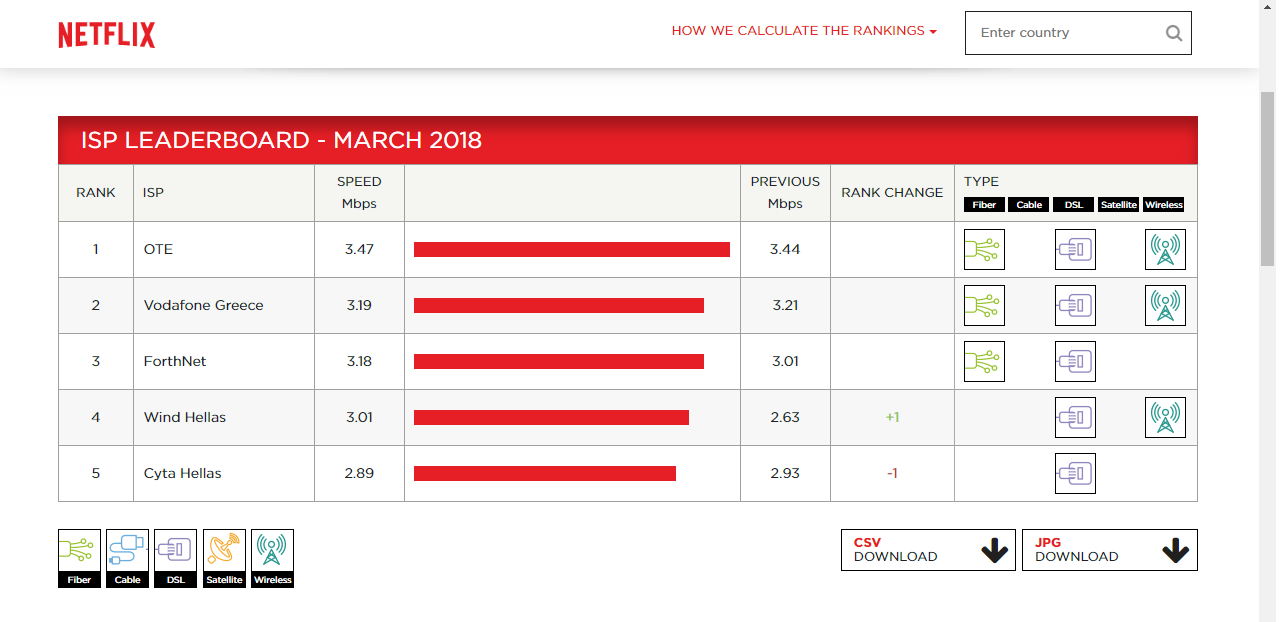Screen dimensions: 1280x622
Task: Click Cyta Hellas speed value 2.89
Action: (x=359, y=473)
